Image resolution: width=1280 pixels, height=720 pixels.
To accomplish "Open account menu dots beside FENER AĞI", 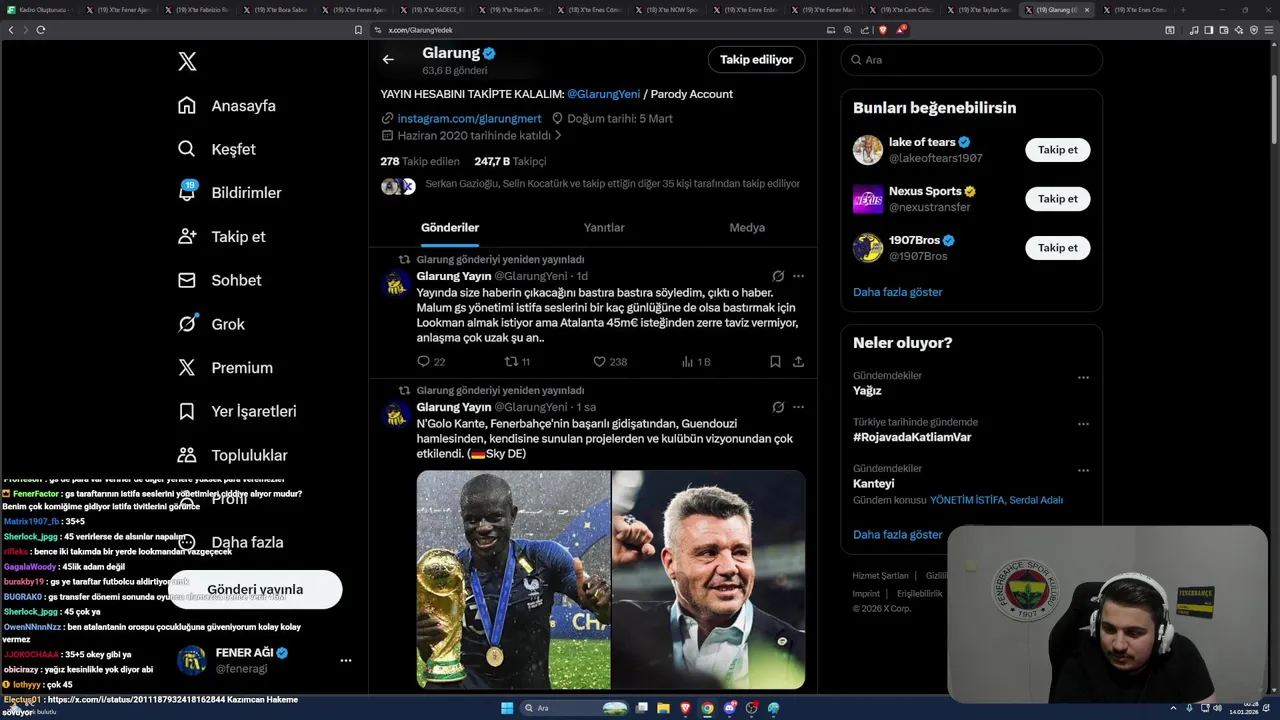I will point(345,660).
